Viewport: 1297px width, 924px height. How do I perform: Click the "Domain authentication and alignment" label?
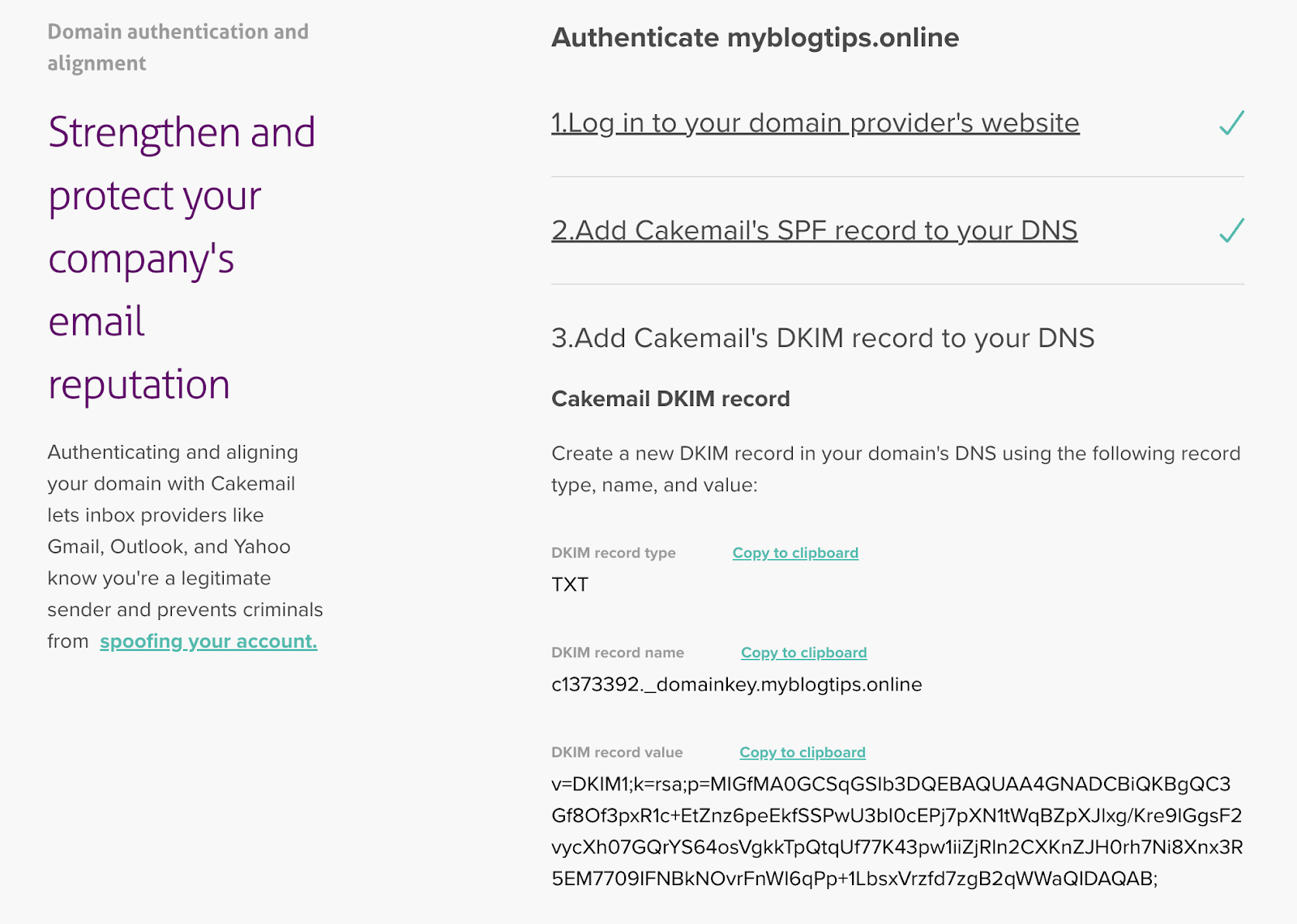coord(178,47)
